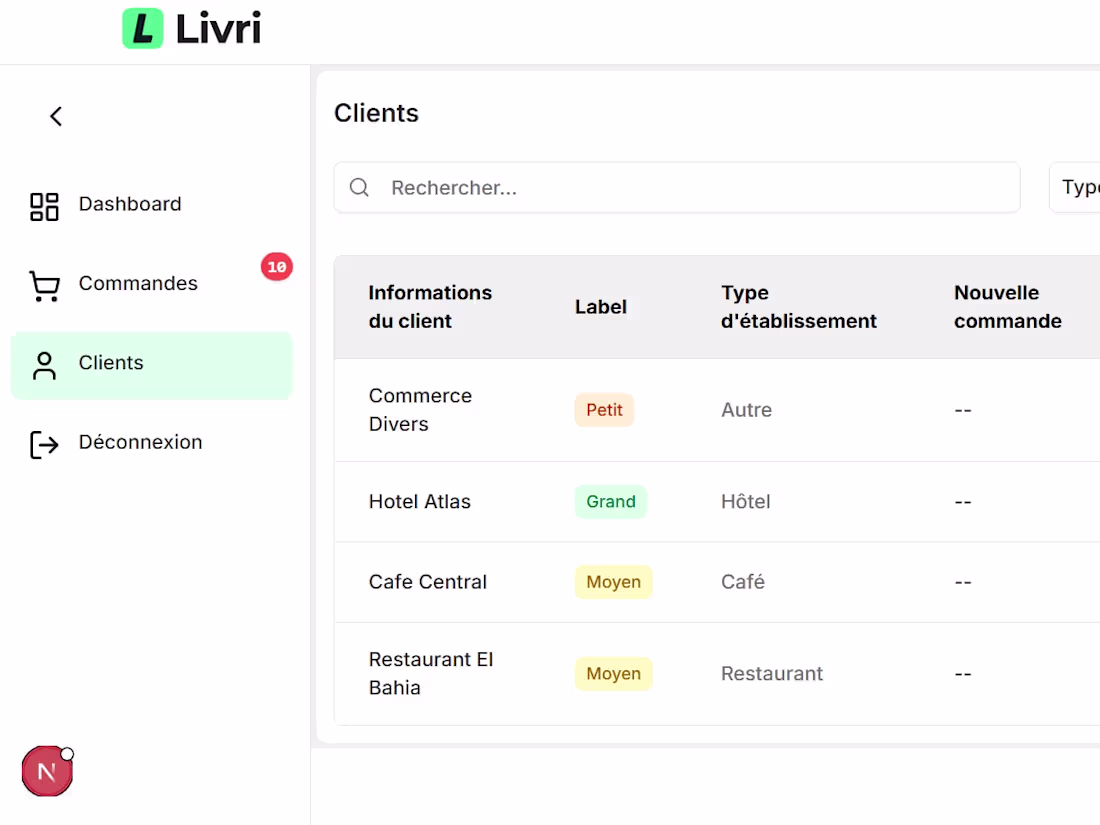Click the Déconnexion logout arrow icon

(44, 445)
